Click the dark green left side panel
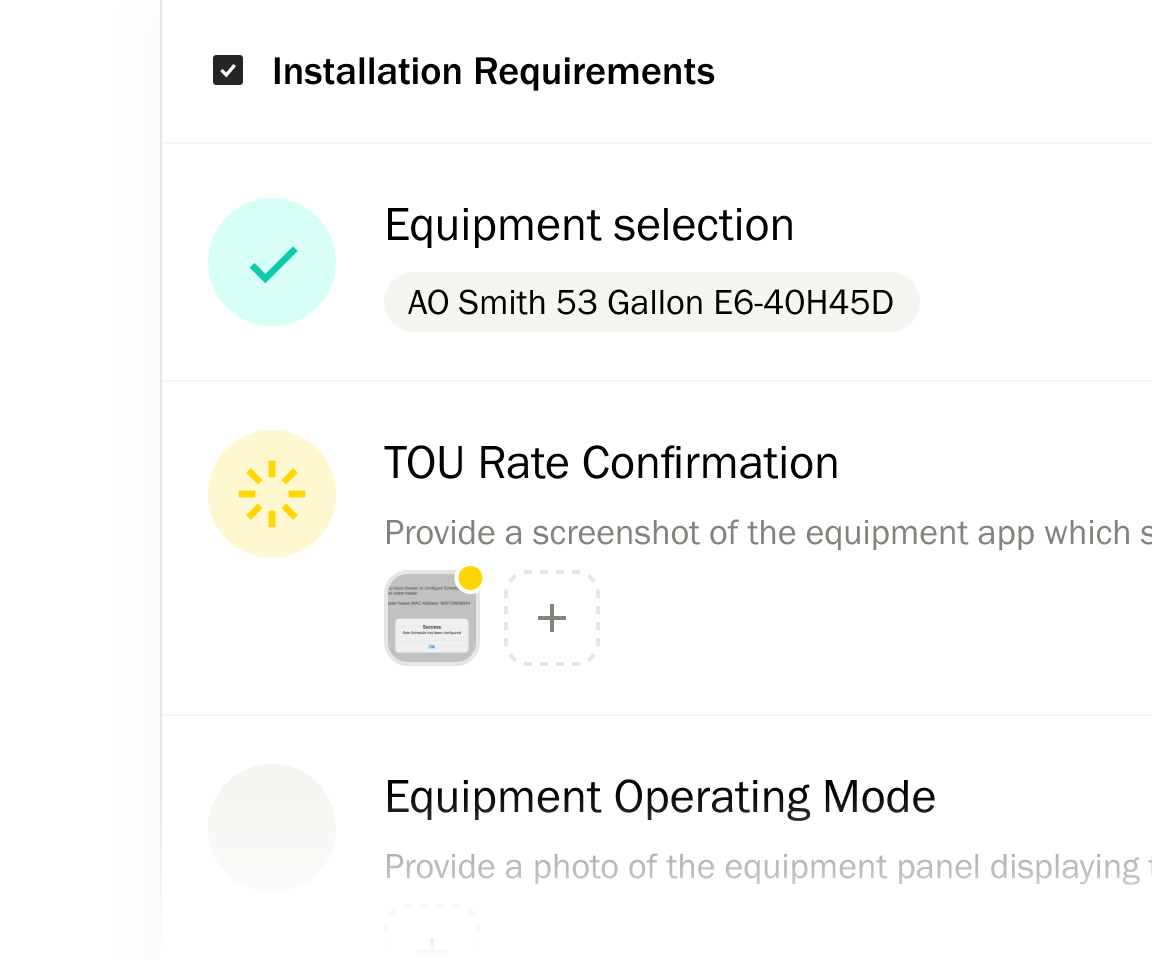 pyautogui.click(x=58, y=480)
